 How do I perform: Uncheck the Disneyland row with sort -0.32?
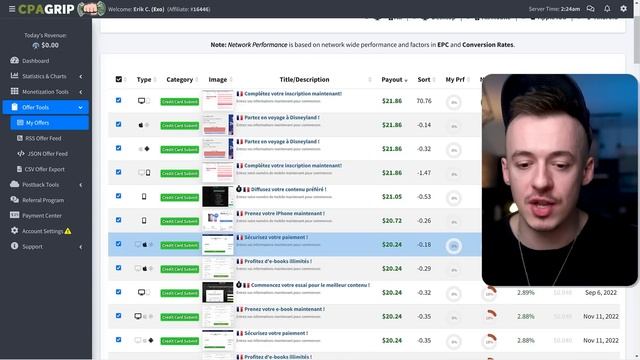[x=118, y=148]
